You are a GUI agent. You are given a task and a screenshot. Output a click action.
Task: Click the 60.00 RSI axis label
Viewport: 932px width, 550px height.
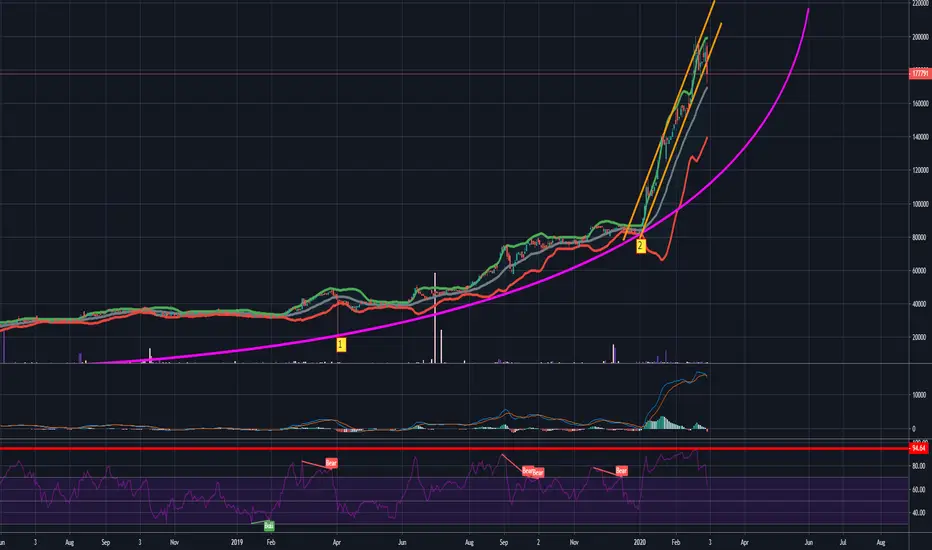pos(918,490)
